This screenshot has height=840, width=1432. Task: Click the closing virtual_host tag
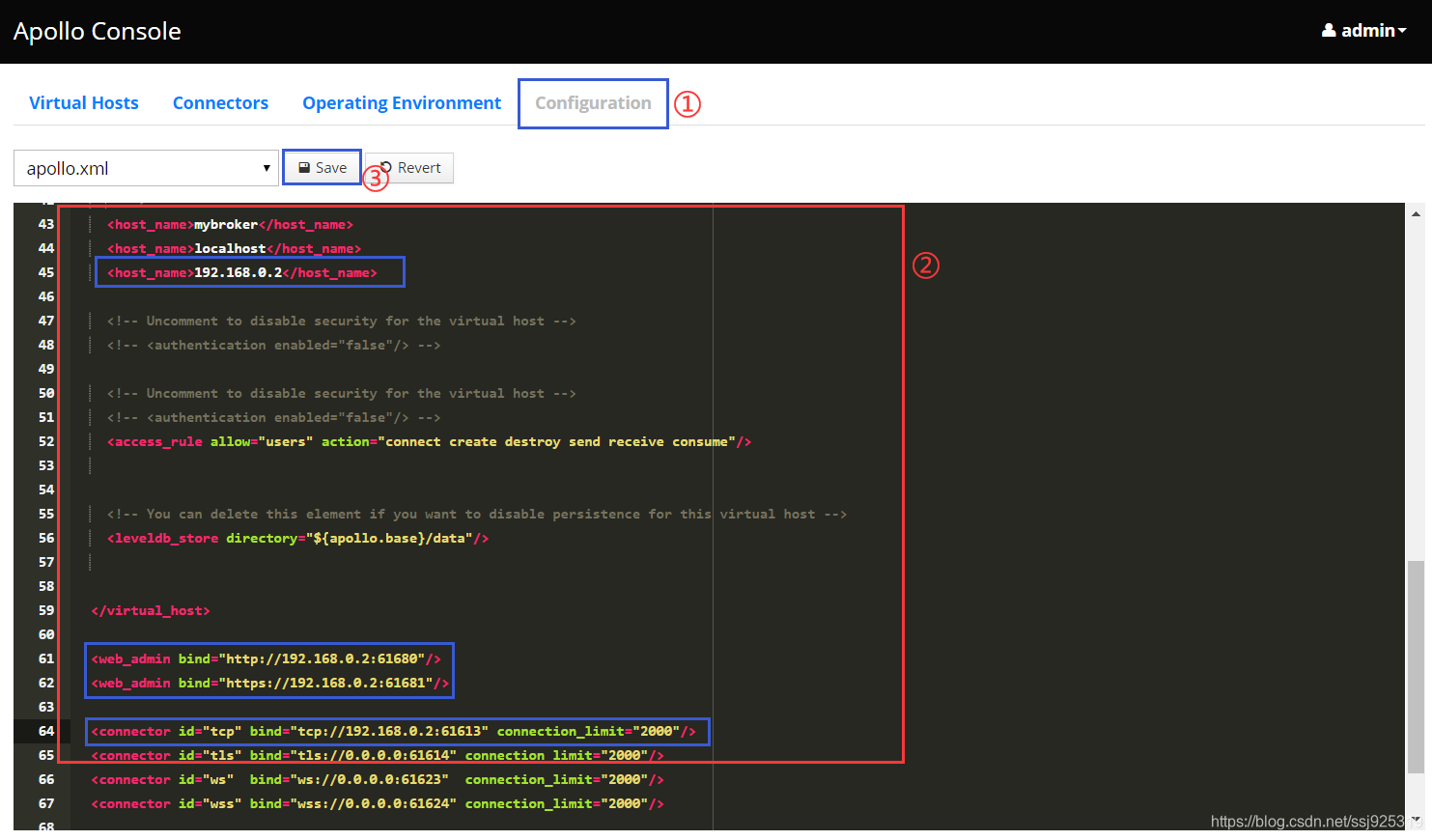(151, 610)
